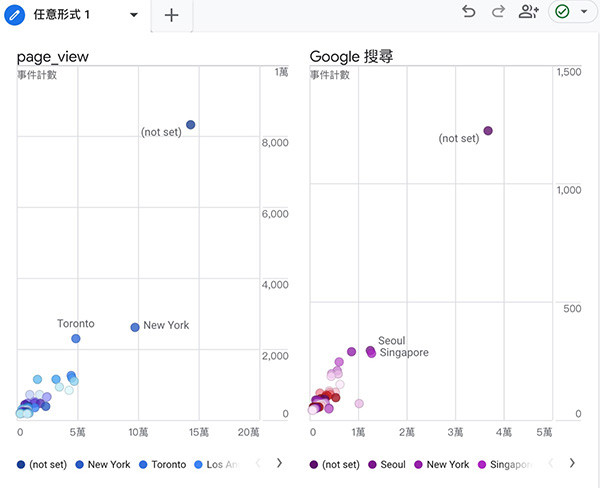Toggle the Toronto legend entry
Viewport: 600px width, 488px height.
pyautogui.click(x=163, y=464)
